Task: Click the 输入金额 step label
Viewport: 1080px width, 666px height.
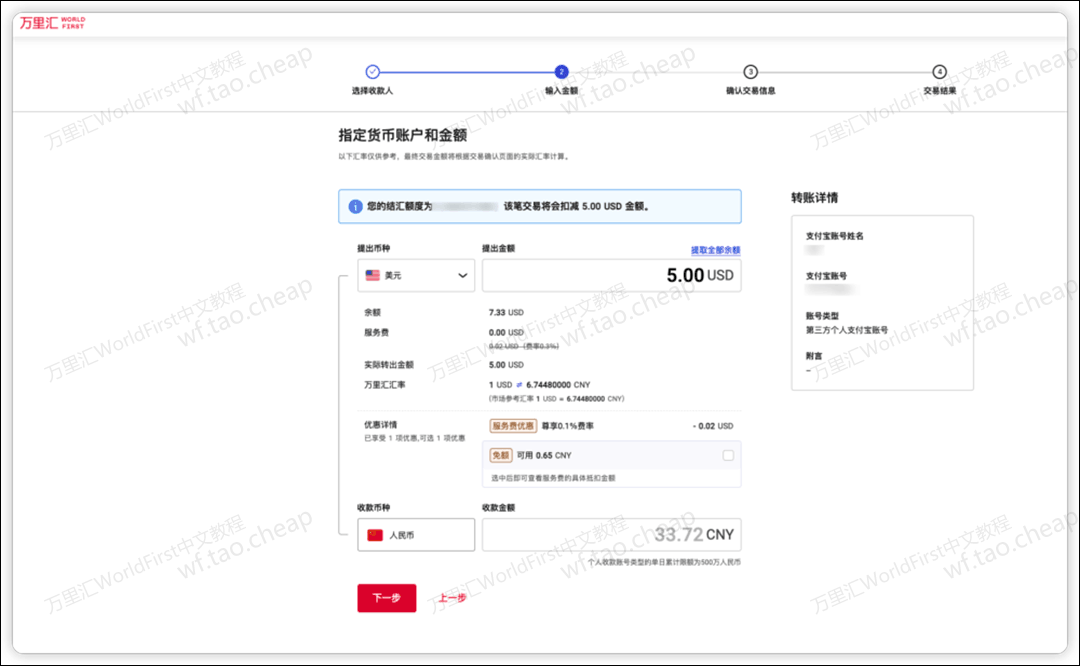Action: pos(561,91)
